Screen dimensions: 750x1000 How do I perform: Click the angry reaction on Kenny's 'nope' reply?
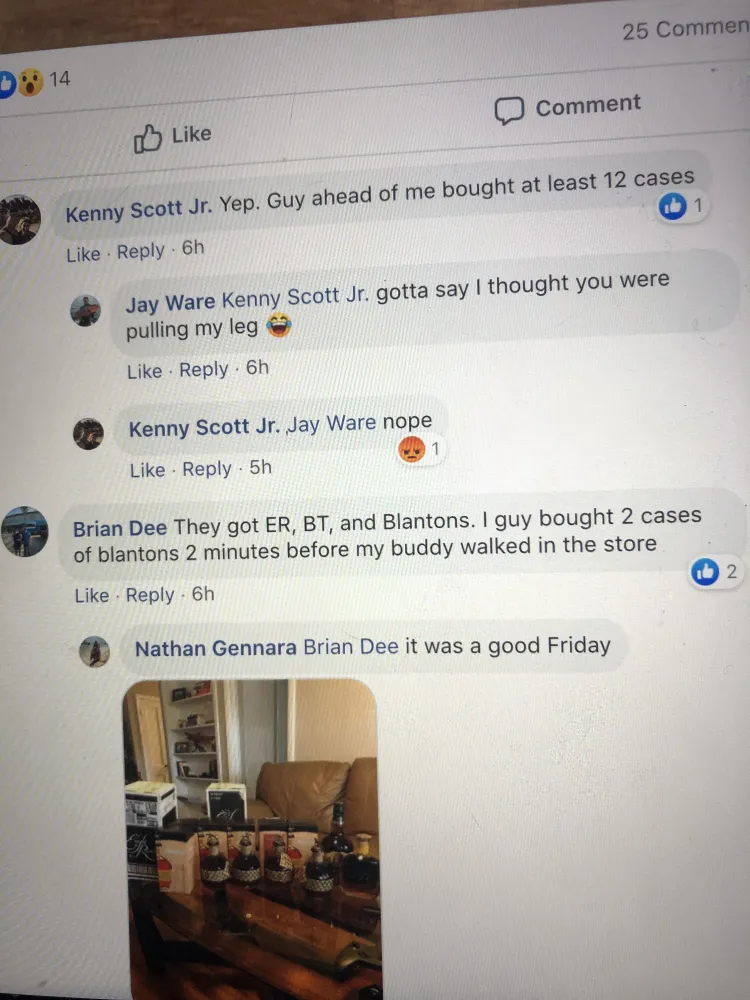tap(411, 450)
